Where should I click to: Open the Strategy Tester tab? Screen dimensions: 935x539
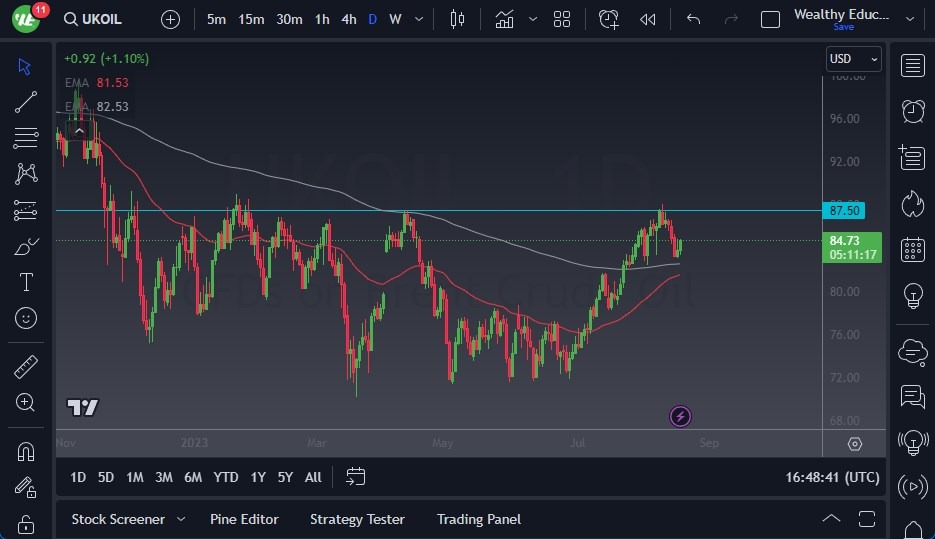(357, 519)
